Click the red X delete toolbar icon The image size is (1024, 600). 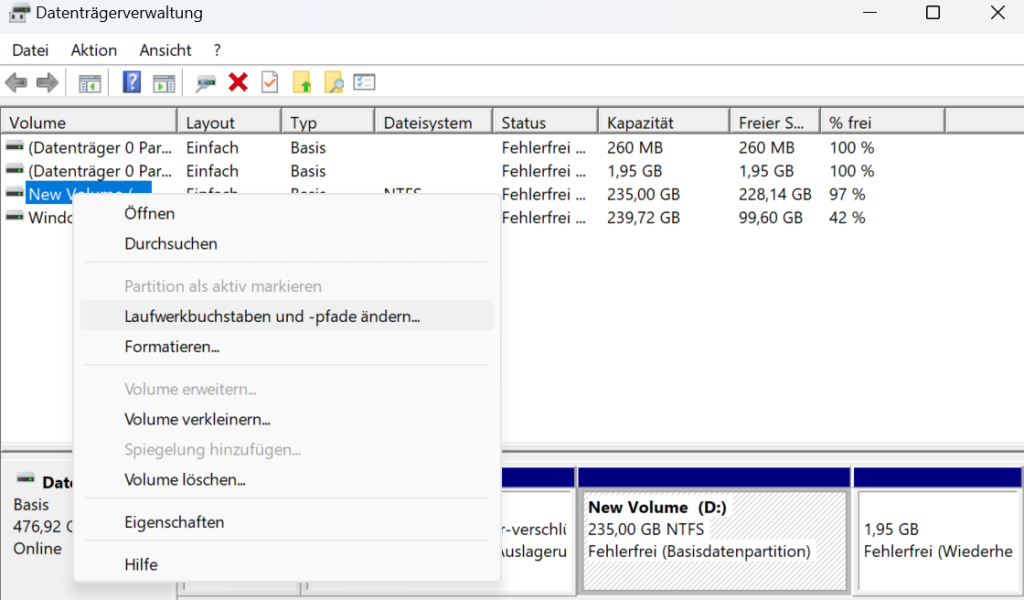(238, 82)
